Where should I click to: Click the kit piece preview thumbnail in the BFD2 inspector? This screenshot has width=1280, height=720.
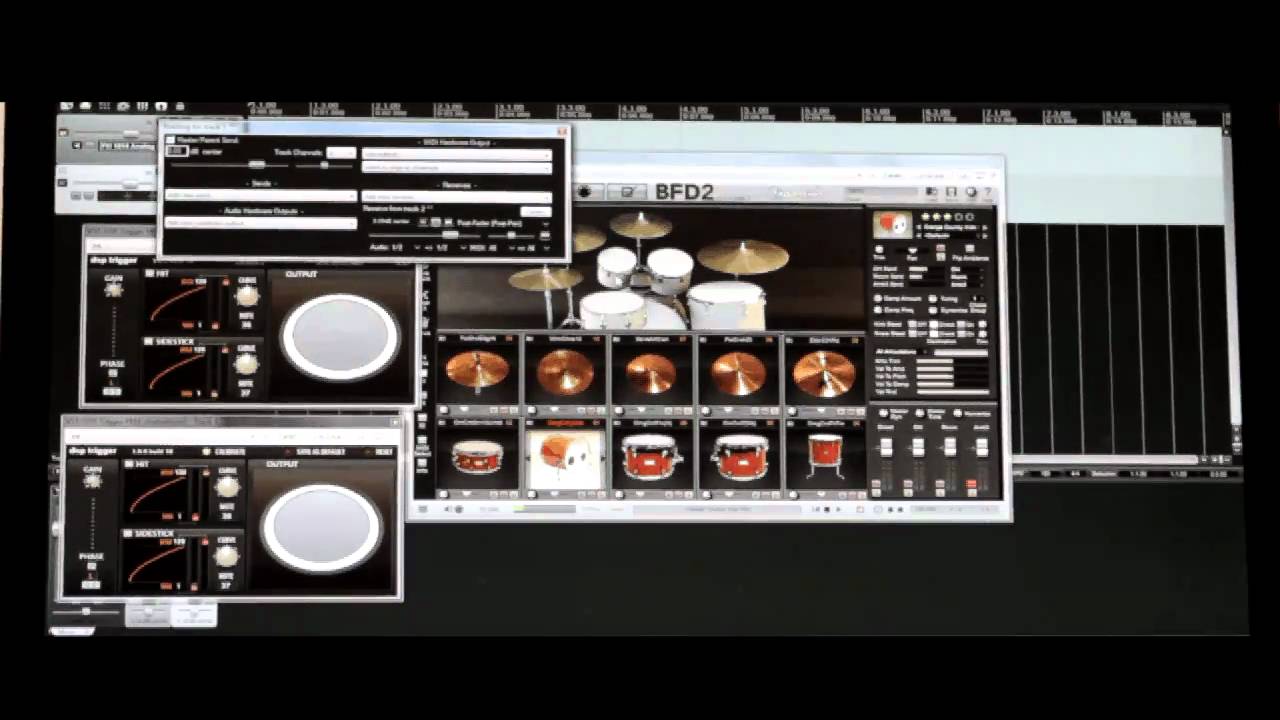click(x=891, y=225)
